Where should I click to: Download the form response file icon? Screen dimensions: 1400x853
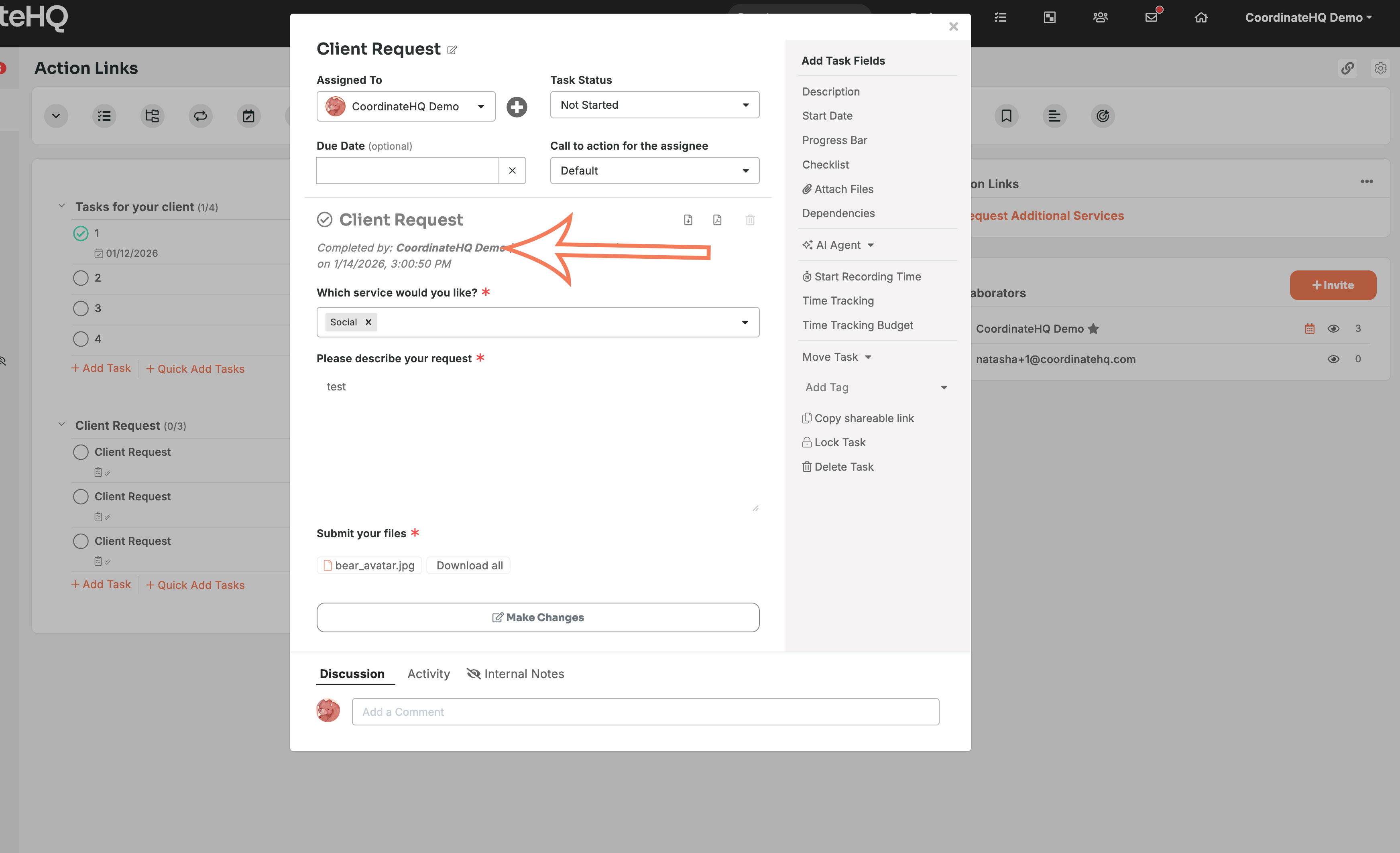click(x=688, y=220)
